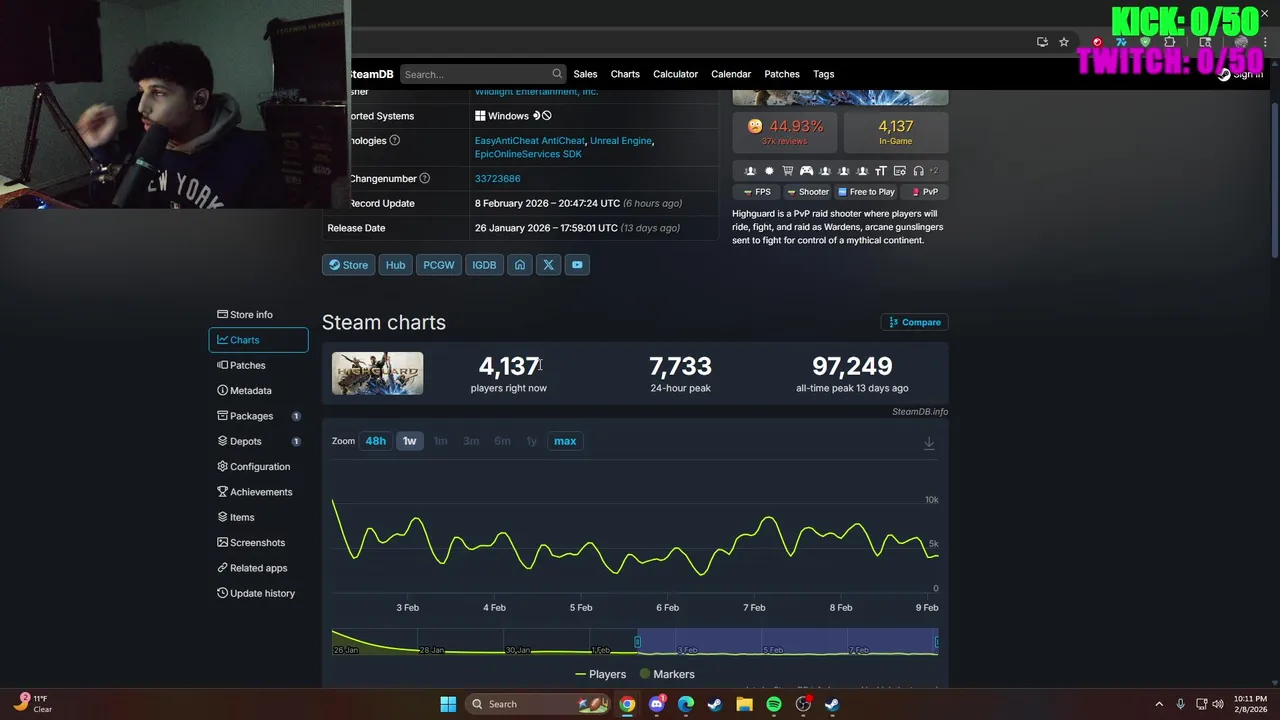Select the 3m zoom range
Image resolution: width=1280 pixels, height=720 pixels.
coord(471,441)
